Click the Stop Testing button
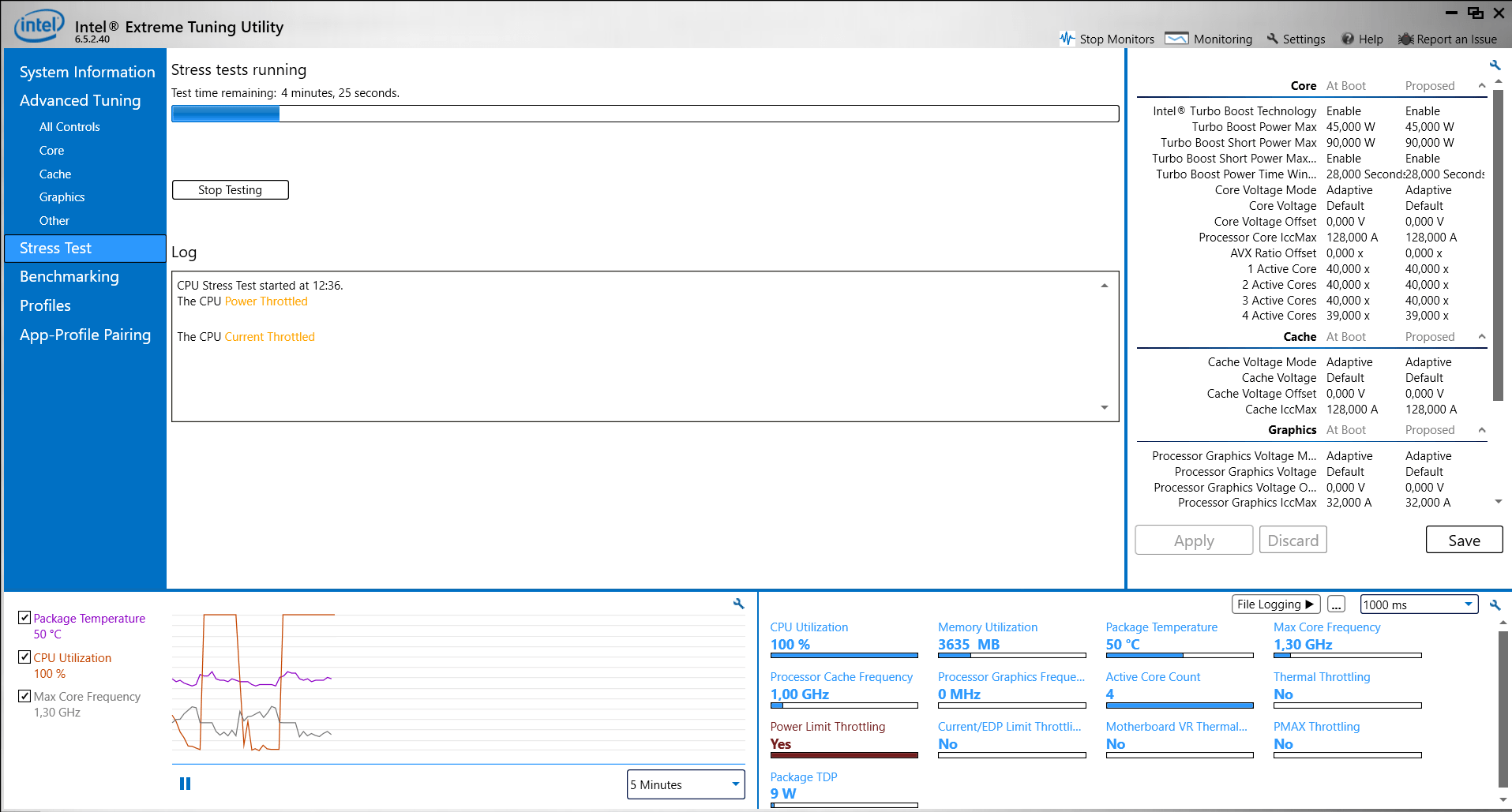The image size is (1512, 812). [231, 190]
